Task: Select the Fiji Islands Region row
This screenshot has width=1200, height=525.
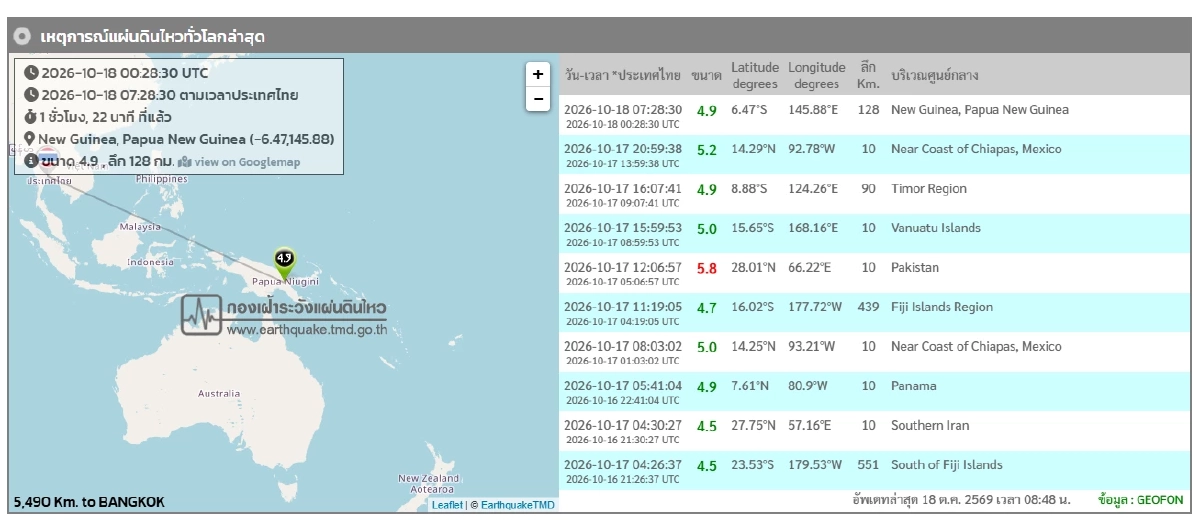Action: tap(875, 312)
